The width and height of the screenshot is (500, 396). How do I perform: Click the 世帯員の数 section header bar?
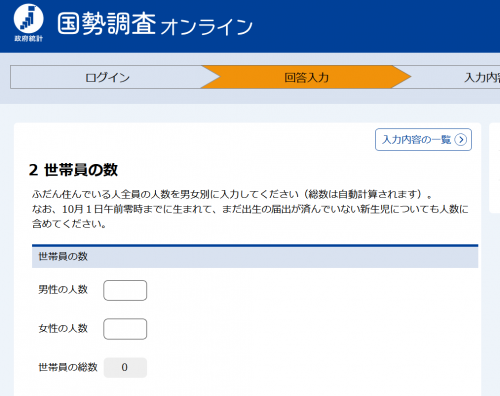(x=255, y=256)
